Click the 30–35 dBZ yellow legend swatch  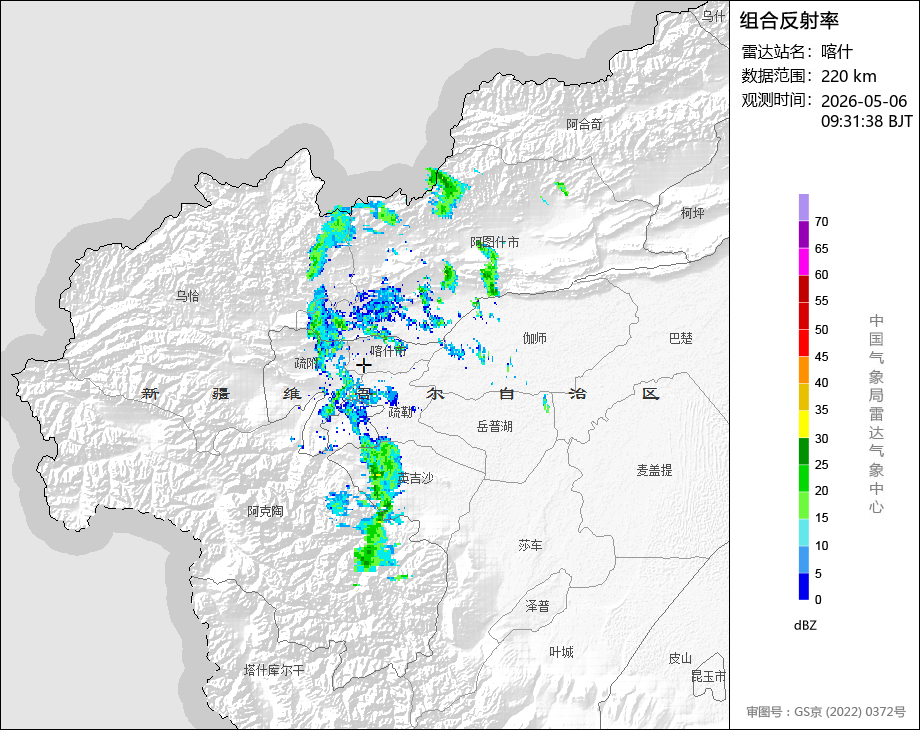(804, 424)
